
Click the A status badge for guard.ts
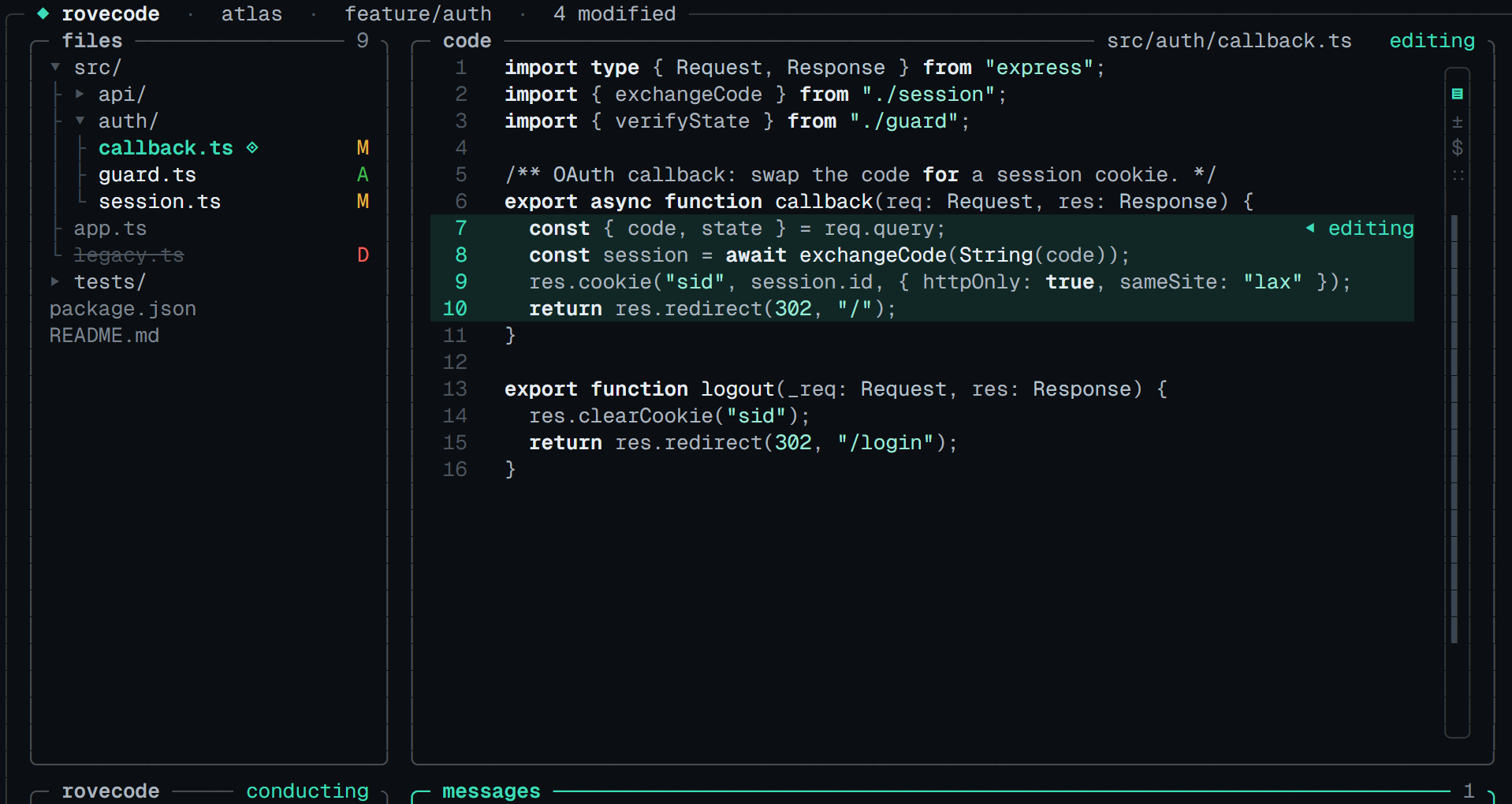point(363,174)
